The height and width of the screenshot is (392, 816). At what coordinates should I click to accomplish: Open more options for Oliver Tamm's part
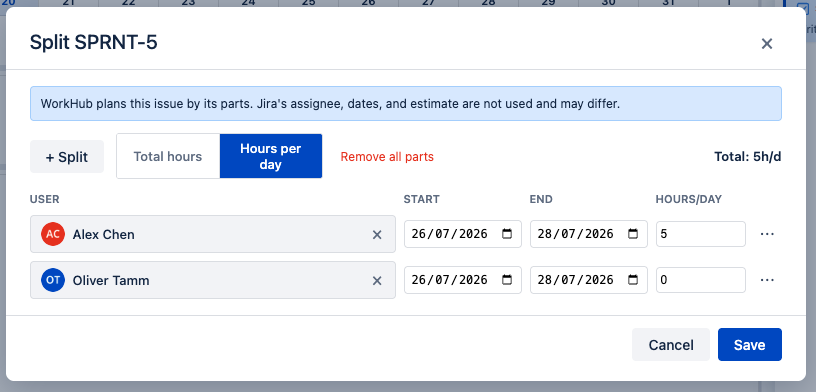point(767,280)
